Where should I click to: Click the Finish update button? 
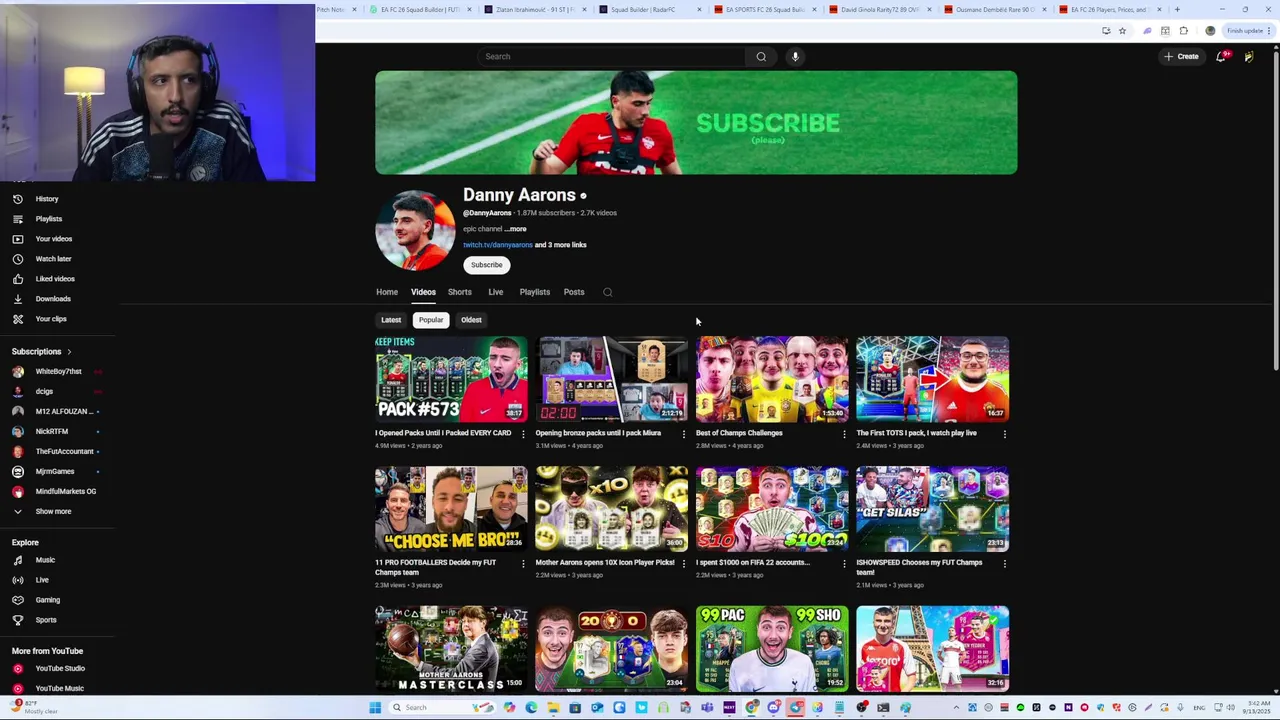(x=1250, y=31)
